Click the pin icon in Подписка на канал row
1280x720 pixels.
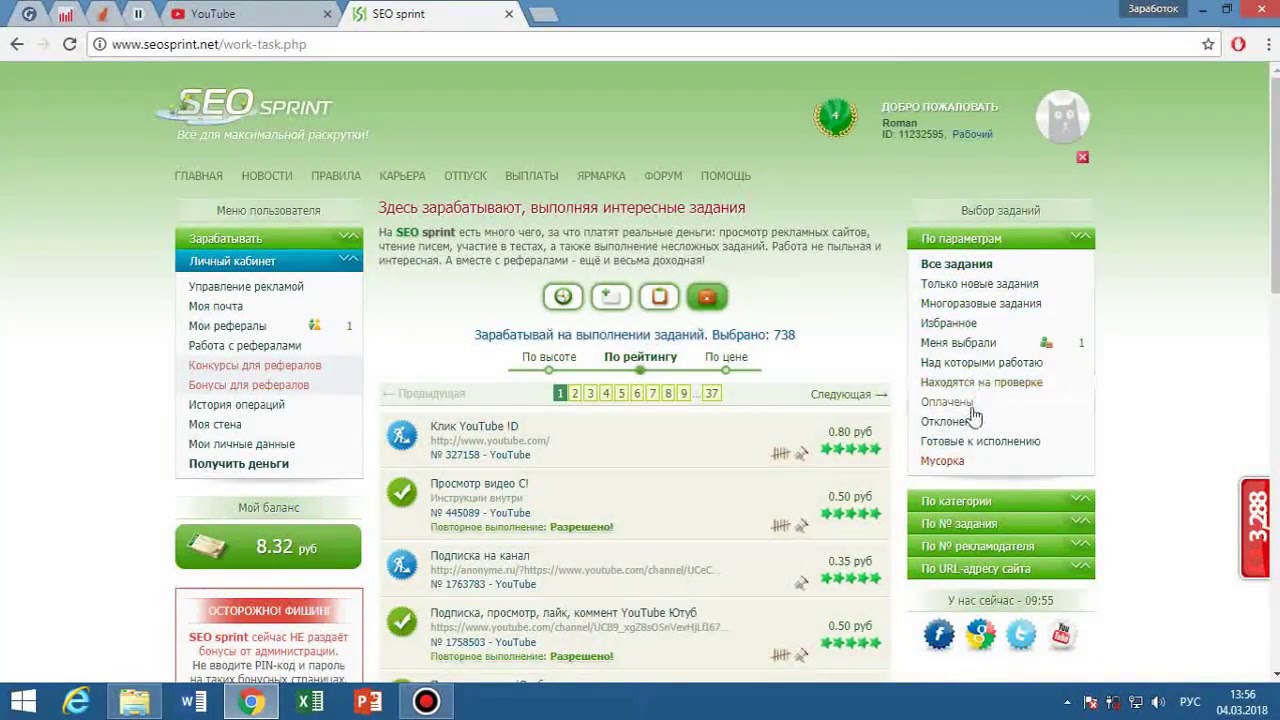point(801,583)
